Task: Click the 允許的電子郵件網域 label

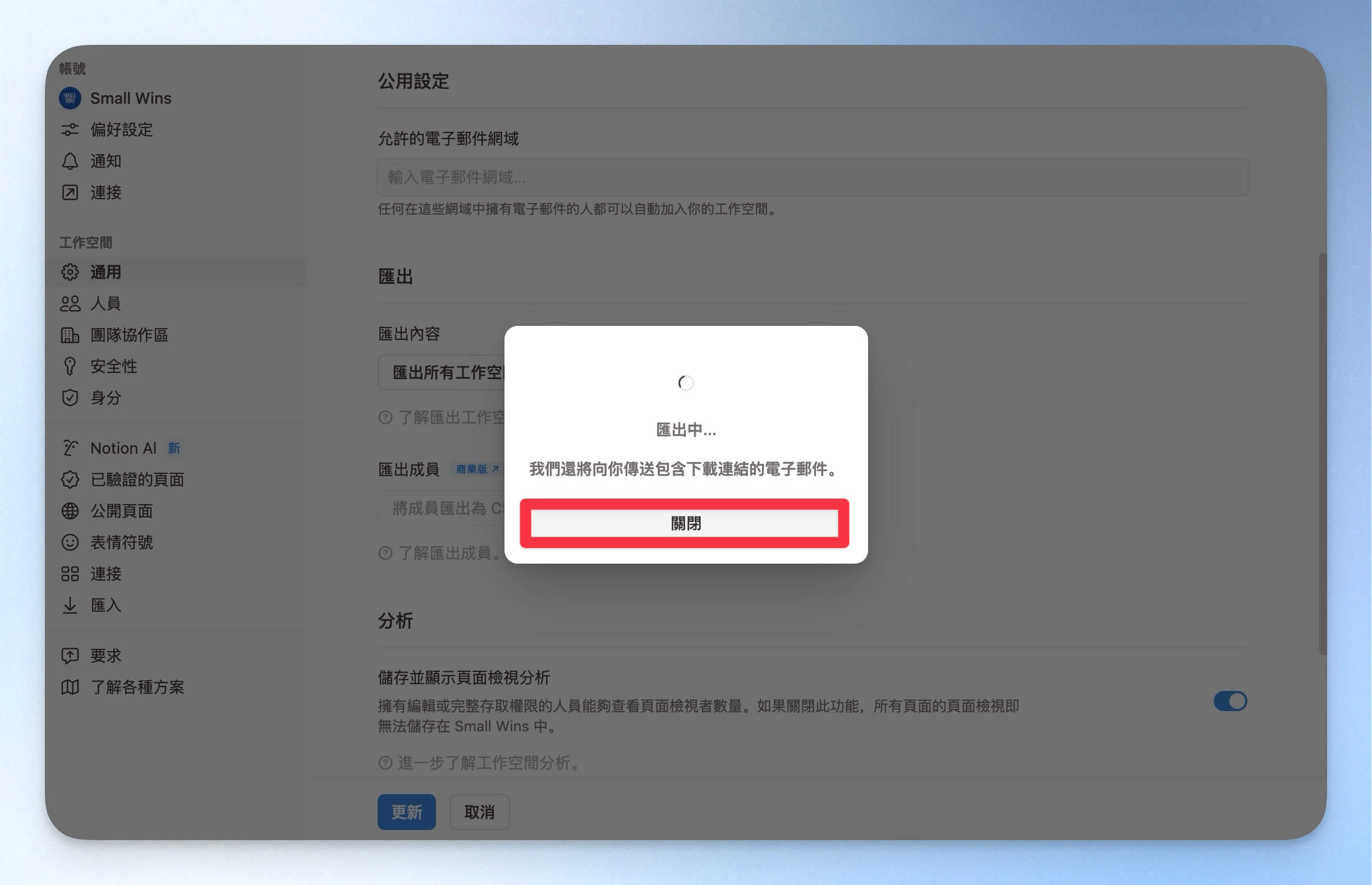Action: click(x=448, y=139)
